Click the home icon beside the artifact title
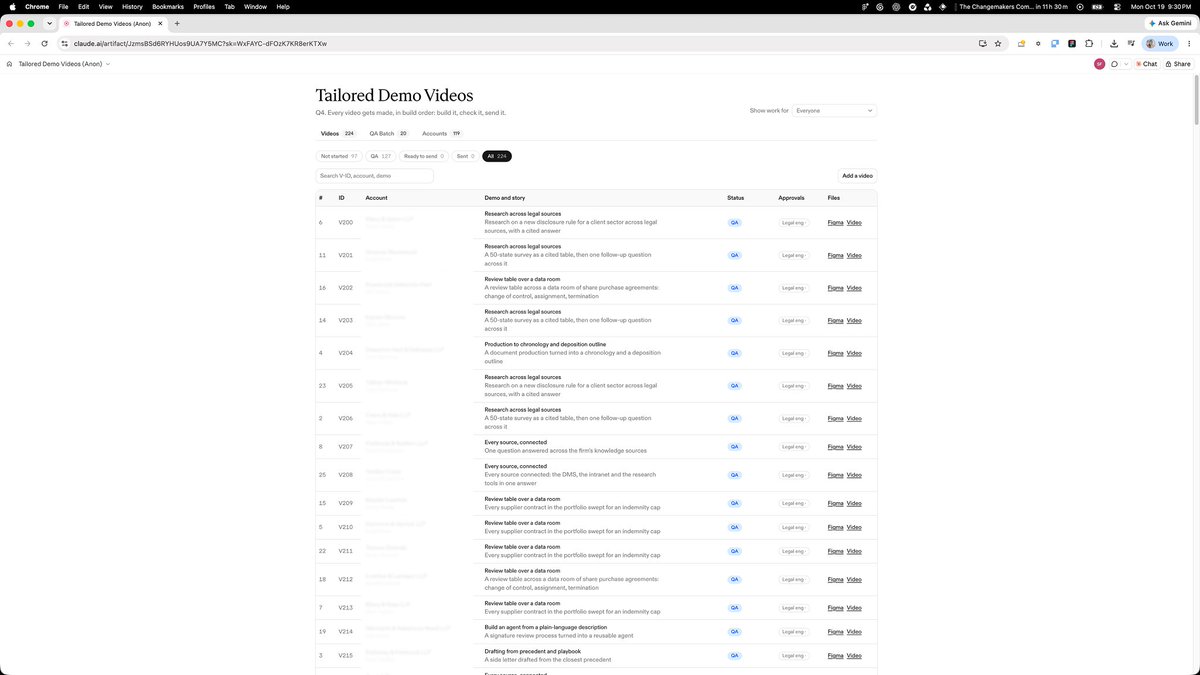This screenshot has width=1200, height=675. pyautogui.click(x=9, y=64)
